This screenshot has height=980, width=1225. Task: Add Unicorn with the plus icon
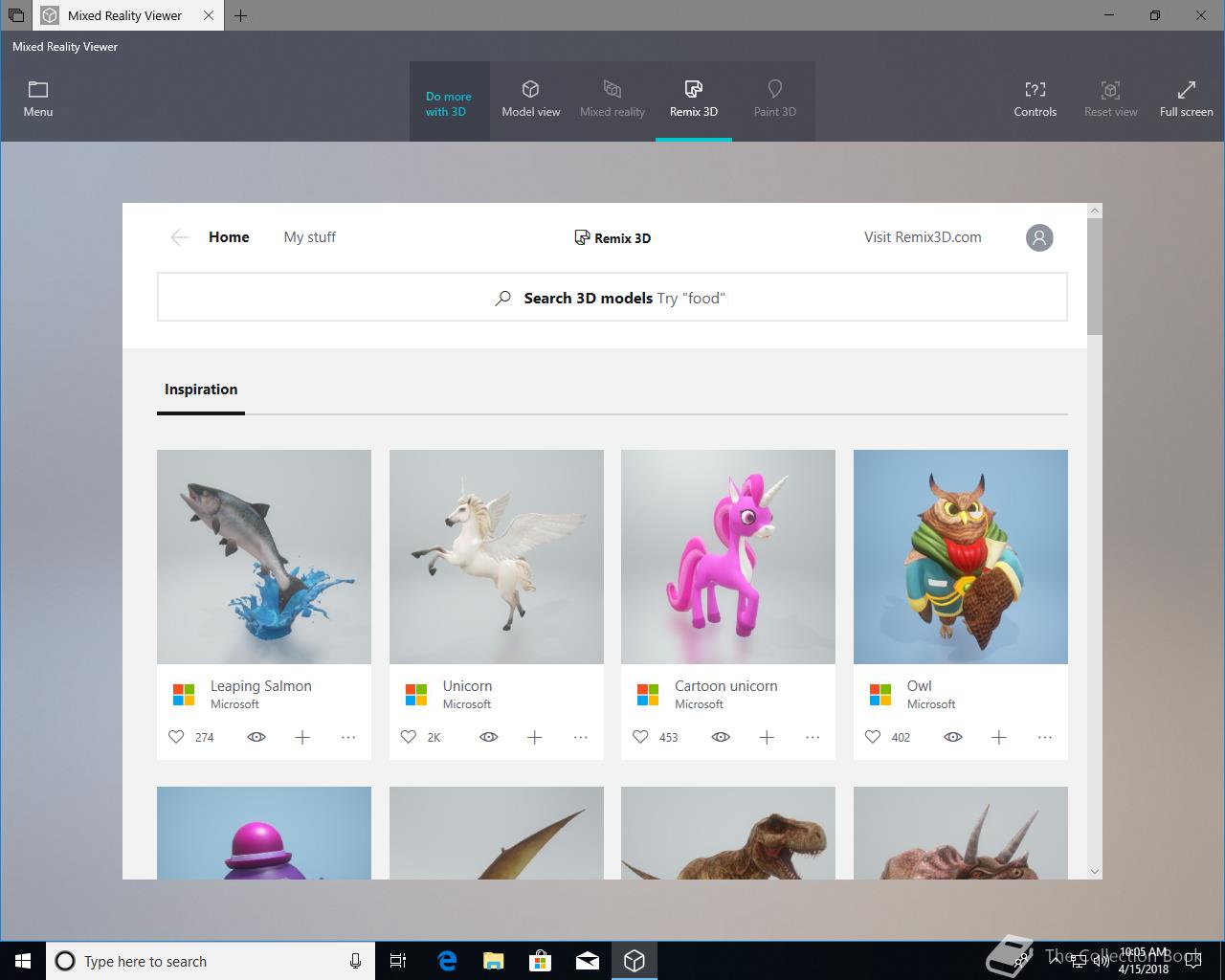[x=535, y=737]
